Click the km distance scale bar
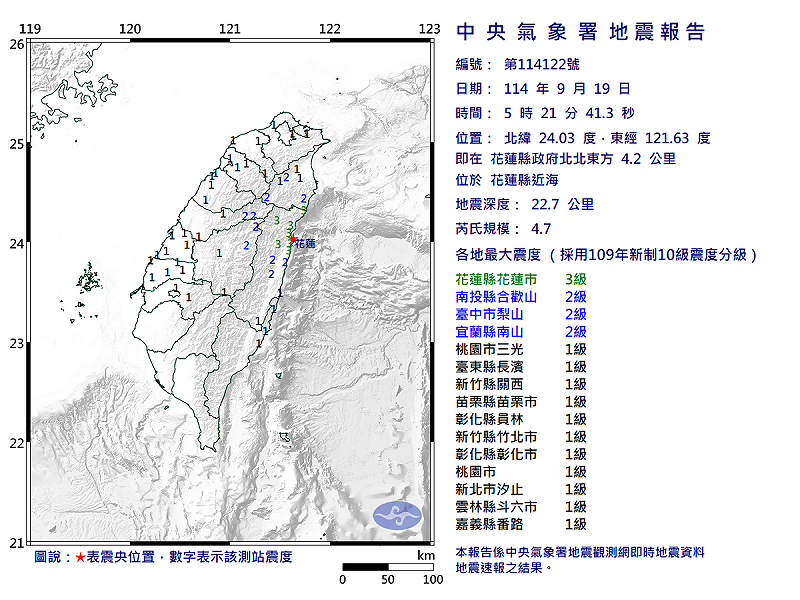 (387, 567)
